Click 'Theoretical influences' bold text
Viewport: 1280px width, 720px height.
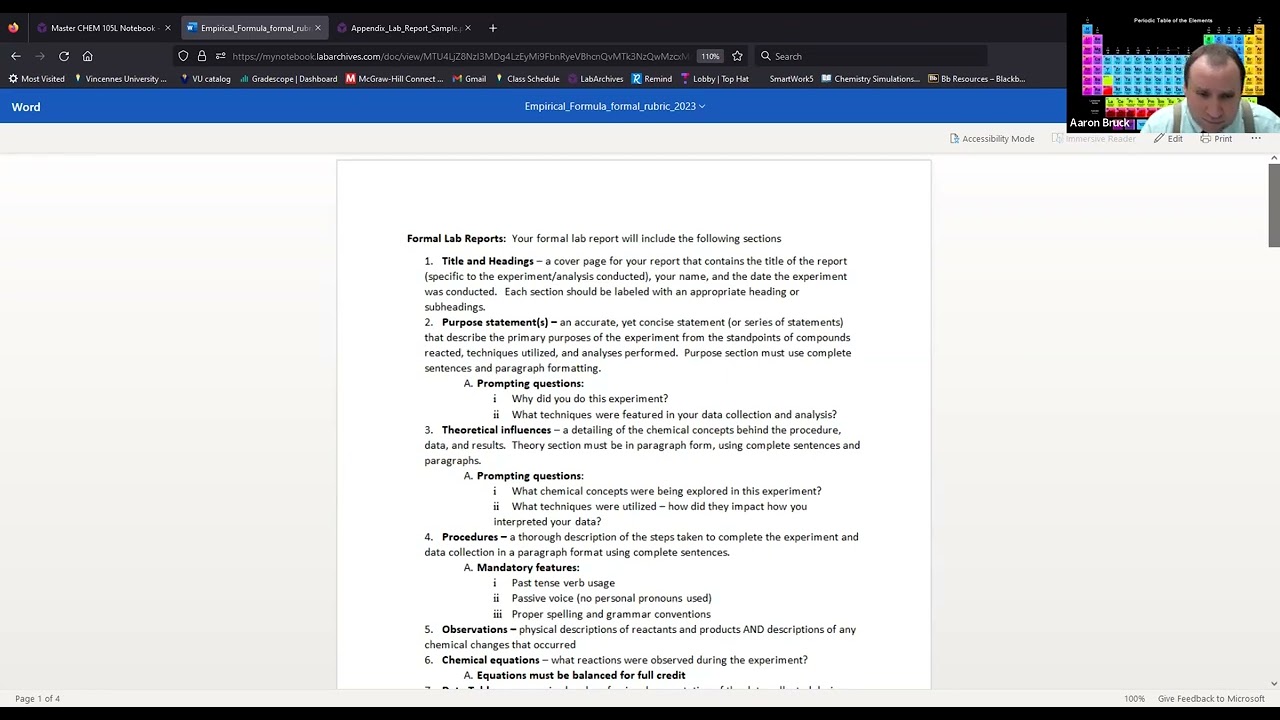[x=496, y=430]
